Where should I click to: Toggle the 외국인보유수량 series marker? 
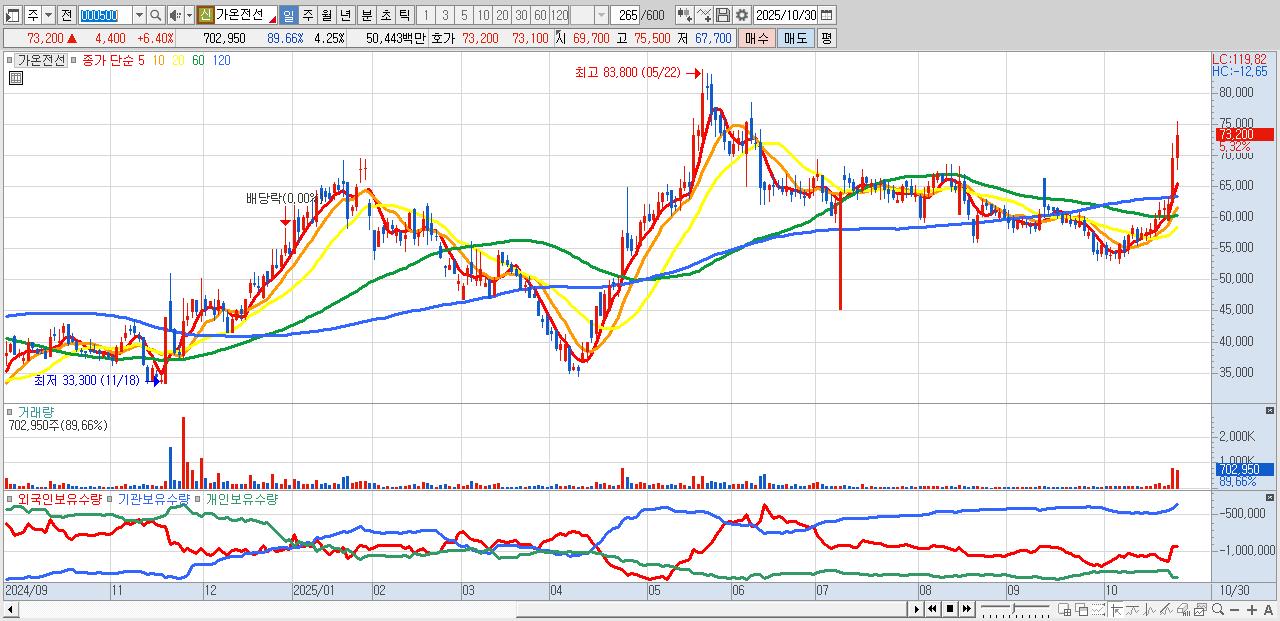pos(10,498)
